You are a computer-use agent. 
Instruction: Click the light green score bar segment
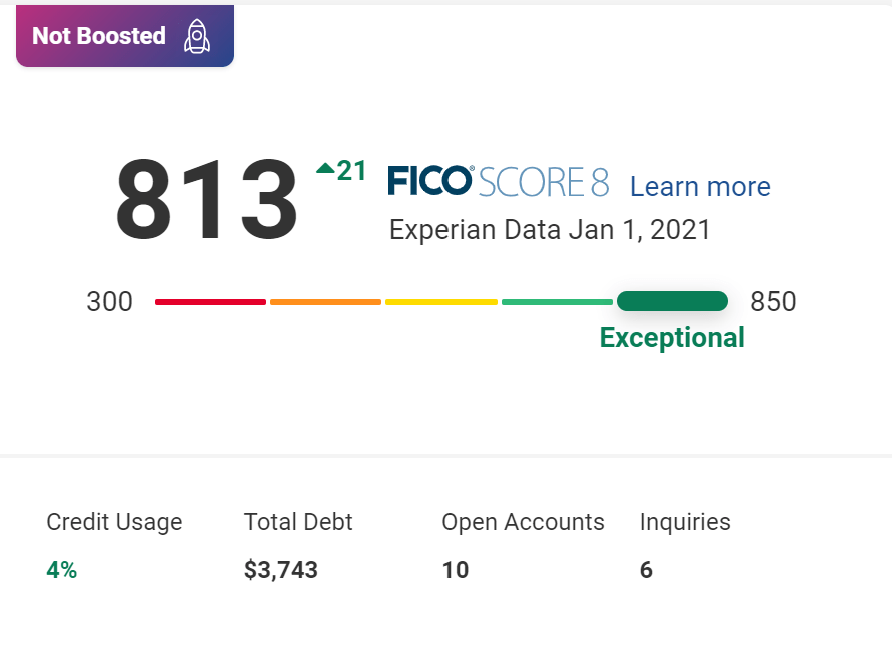[x=557, y=301]
